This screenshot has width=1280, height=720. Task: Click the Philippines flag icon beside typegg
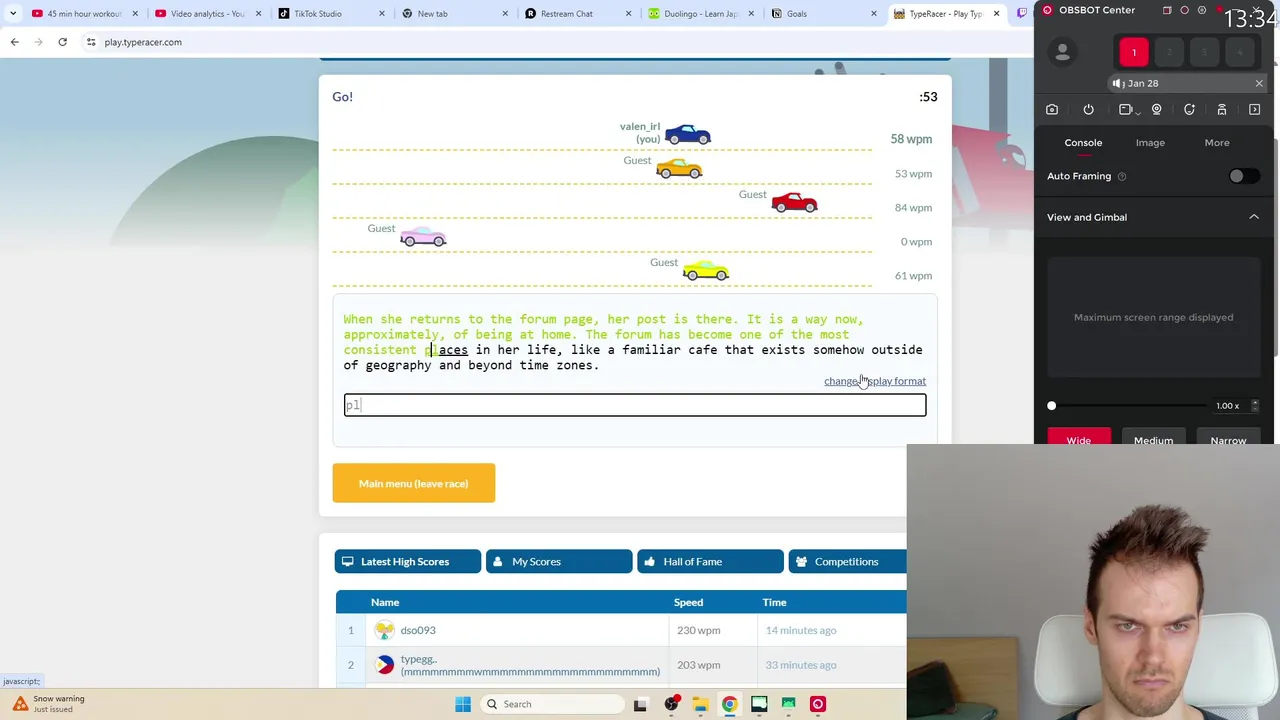click(x=385, y=665)
